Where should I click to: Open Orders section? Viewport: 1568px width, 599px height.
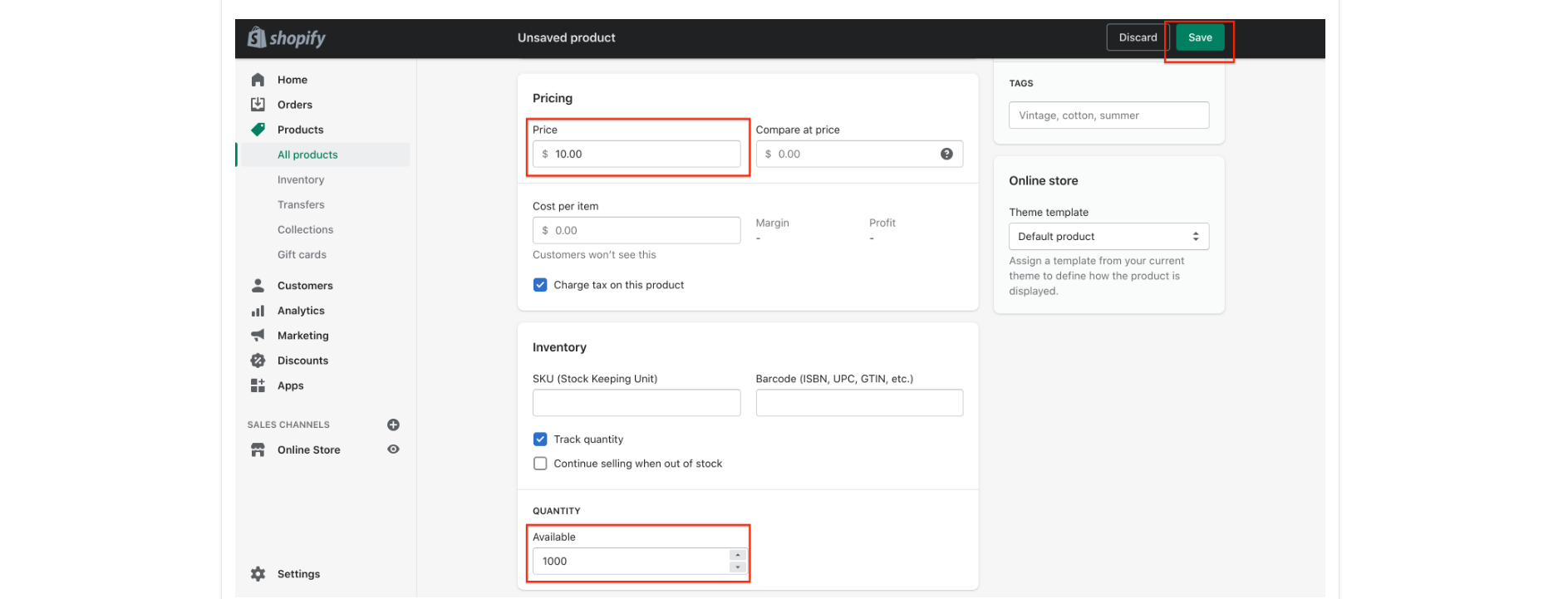point(295,105)
